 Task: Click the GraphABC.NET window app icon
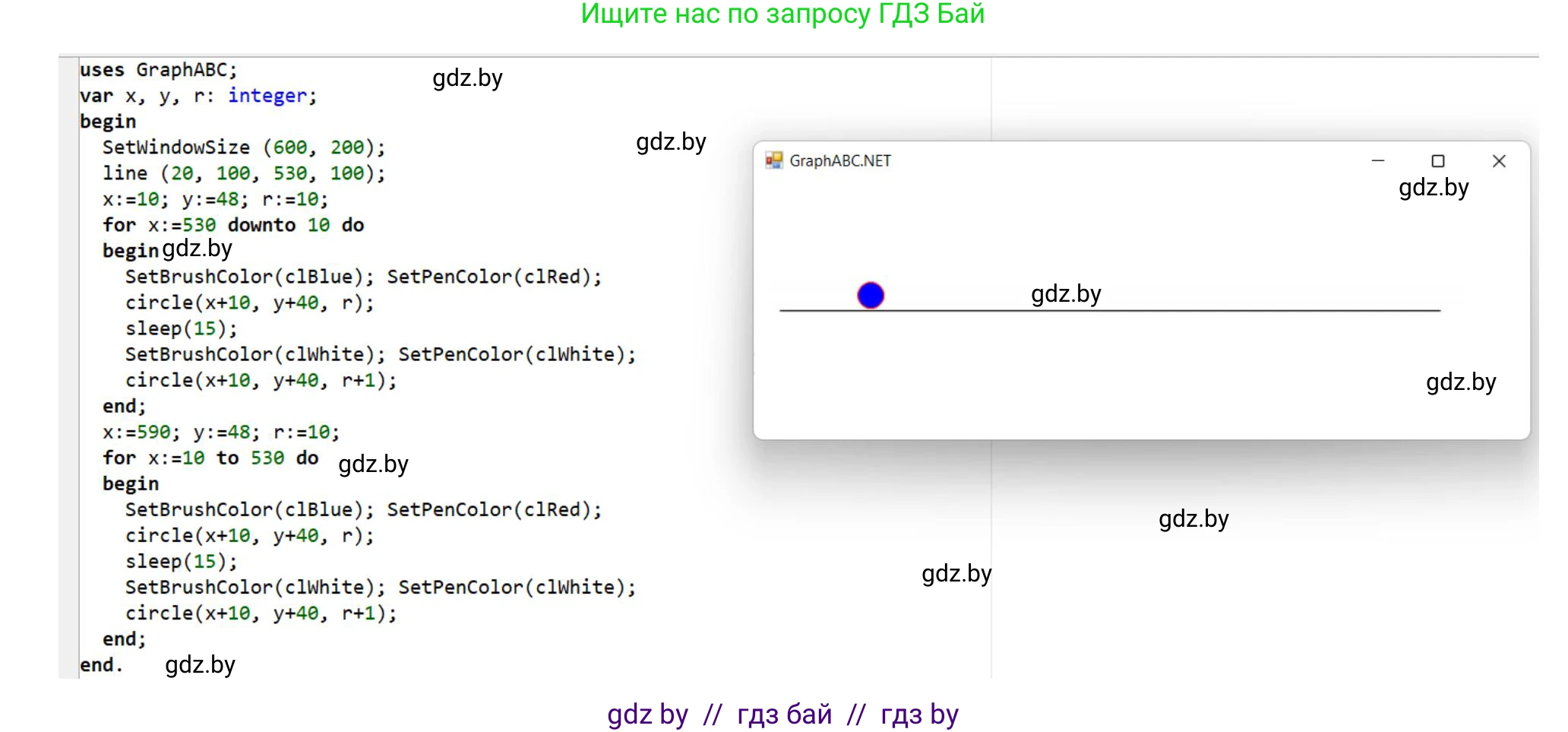pyautogui.click(x=773, y=160)
